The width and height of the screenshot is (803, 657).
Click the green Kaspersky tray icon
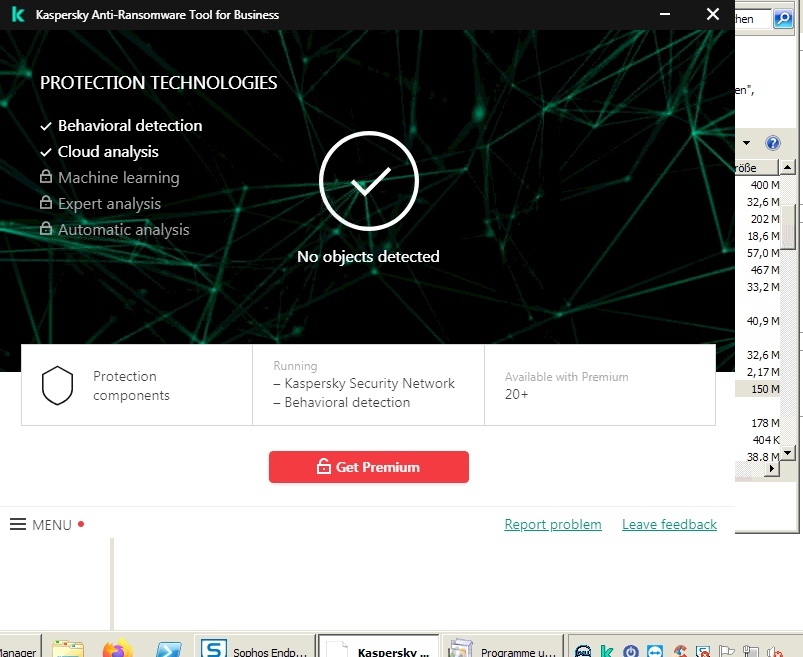pos(607,651)
